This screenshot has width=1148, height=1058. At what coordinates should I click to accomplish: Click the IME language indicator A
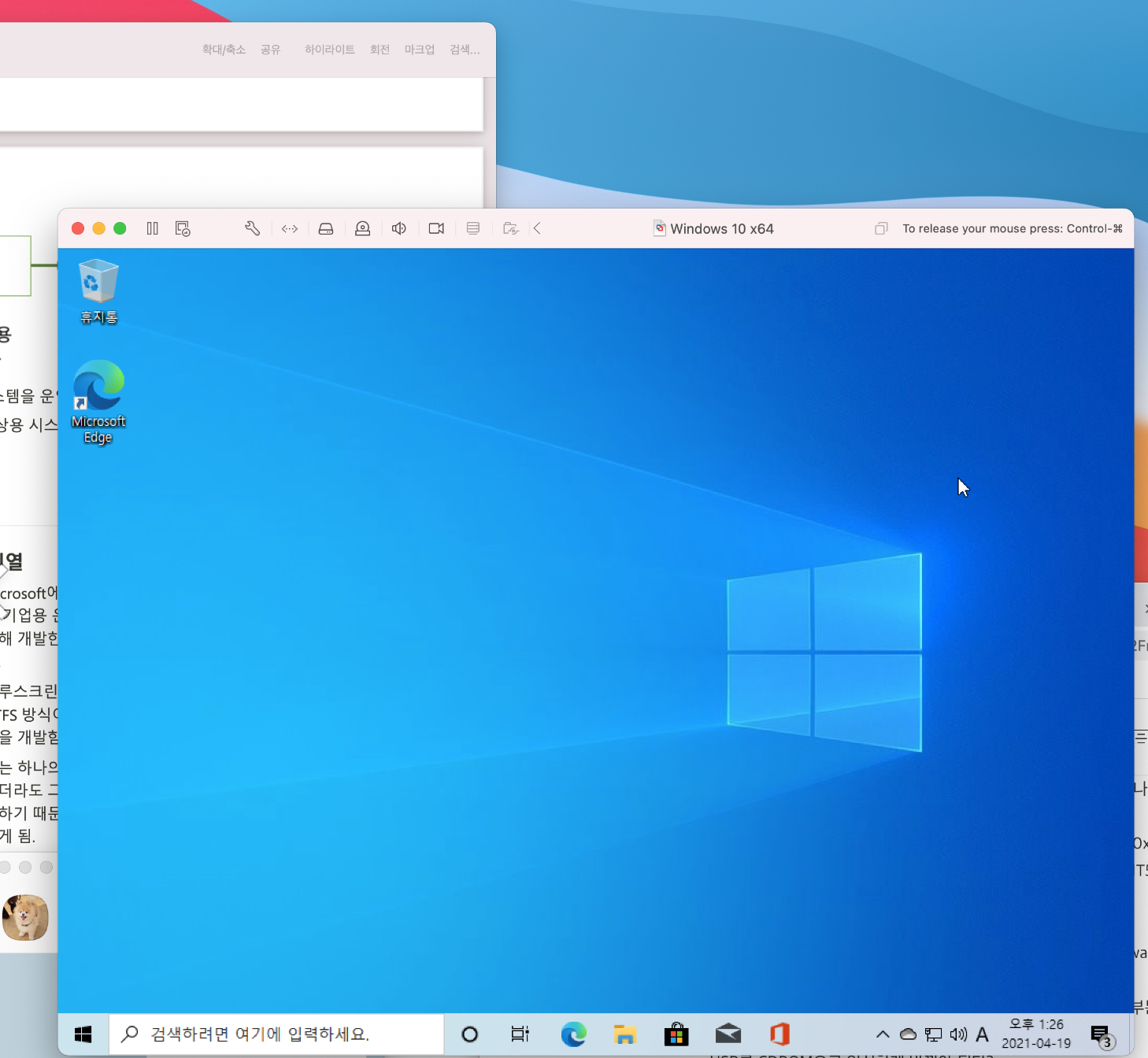(x=982, y=1034)
